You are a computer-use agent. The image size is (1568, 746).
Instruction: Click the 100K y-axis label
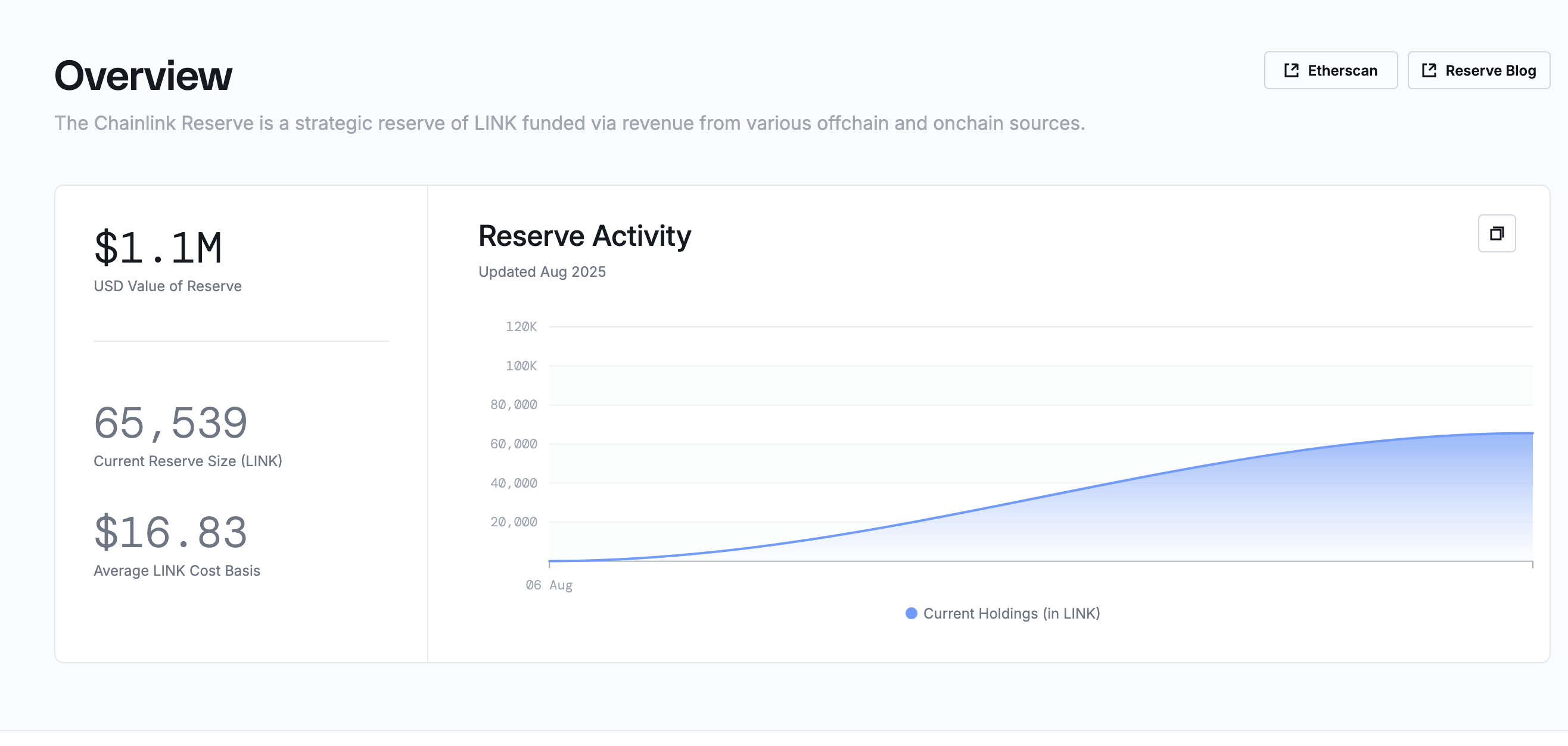[x=521, y=366]
